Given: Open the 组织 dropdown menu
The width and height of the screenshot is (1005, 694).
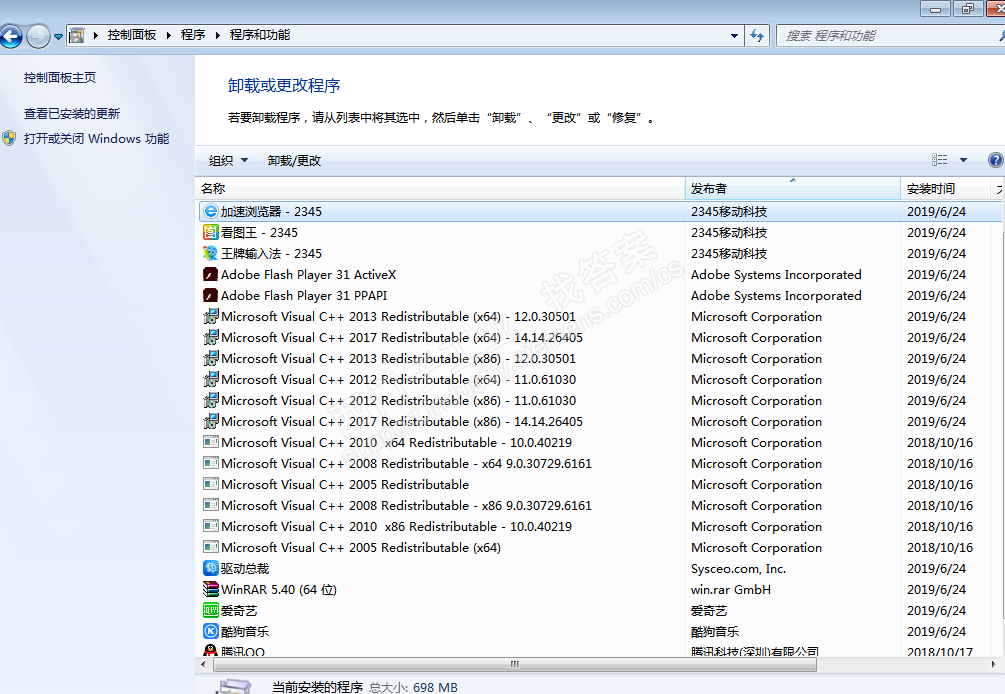Looking at the screenshot, I should [x=228, y=160].
